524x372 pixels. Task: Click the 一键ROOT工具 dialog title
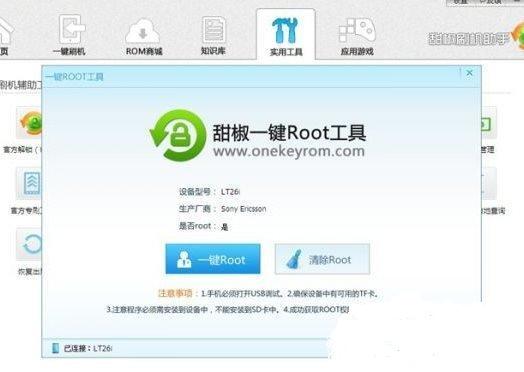75,77
